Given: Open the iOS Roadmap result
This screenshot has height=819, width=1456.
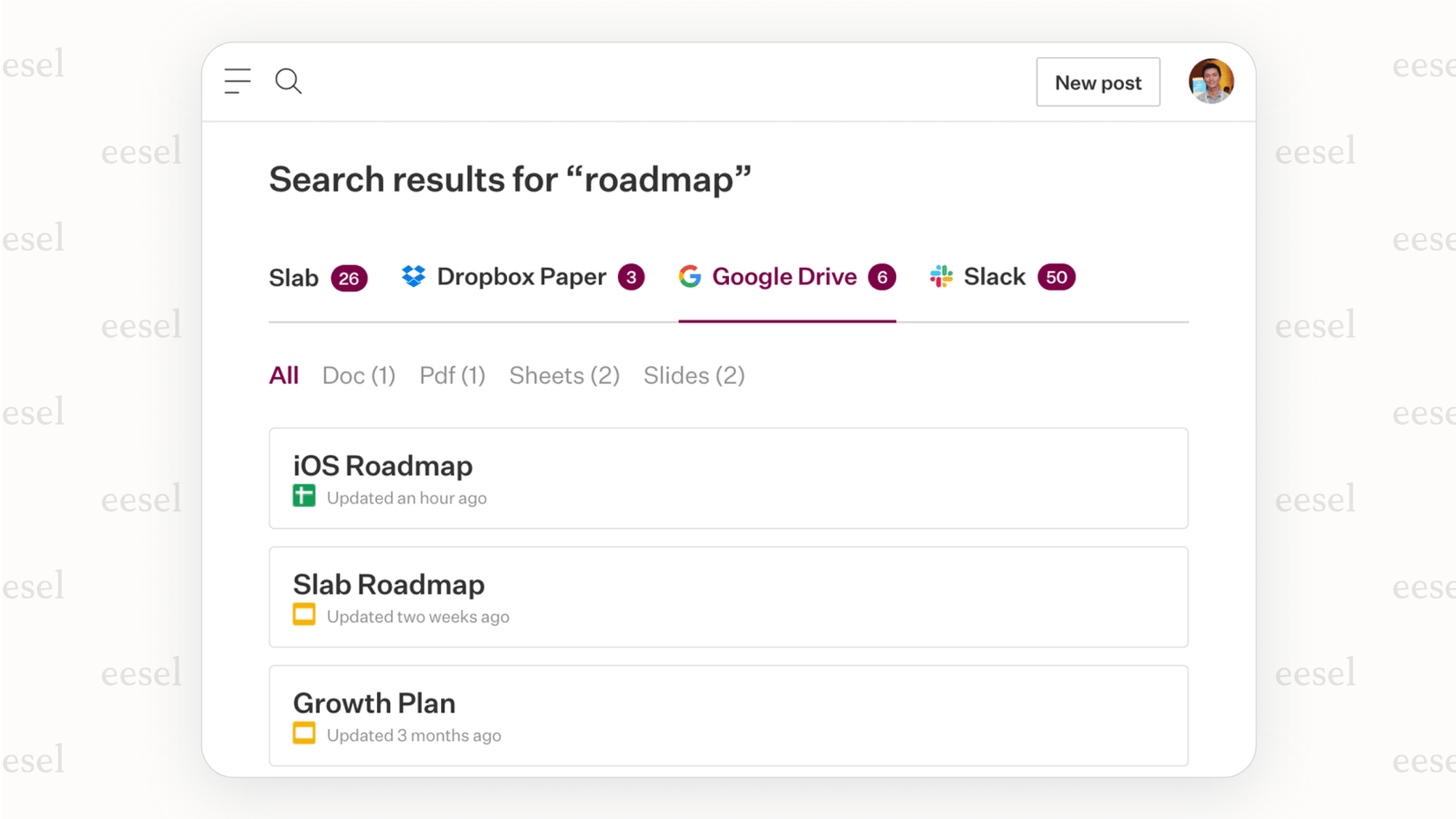Looking at the screenshot, I should click(728, 478).
